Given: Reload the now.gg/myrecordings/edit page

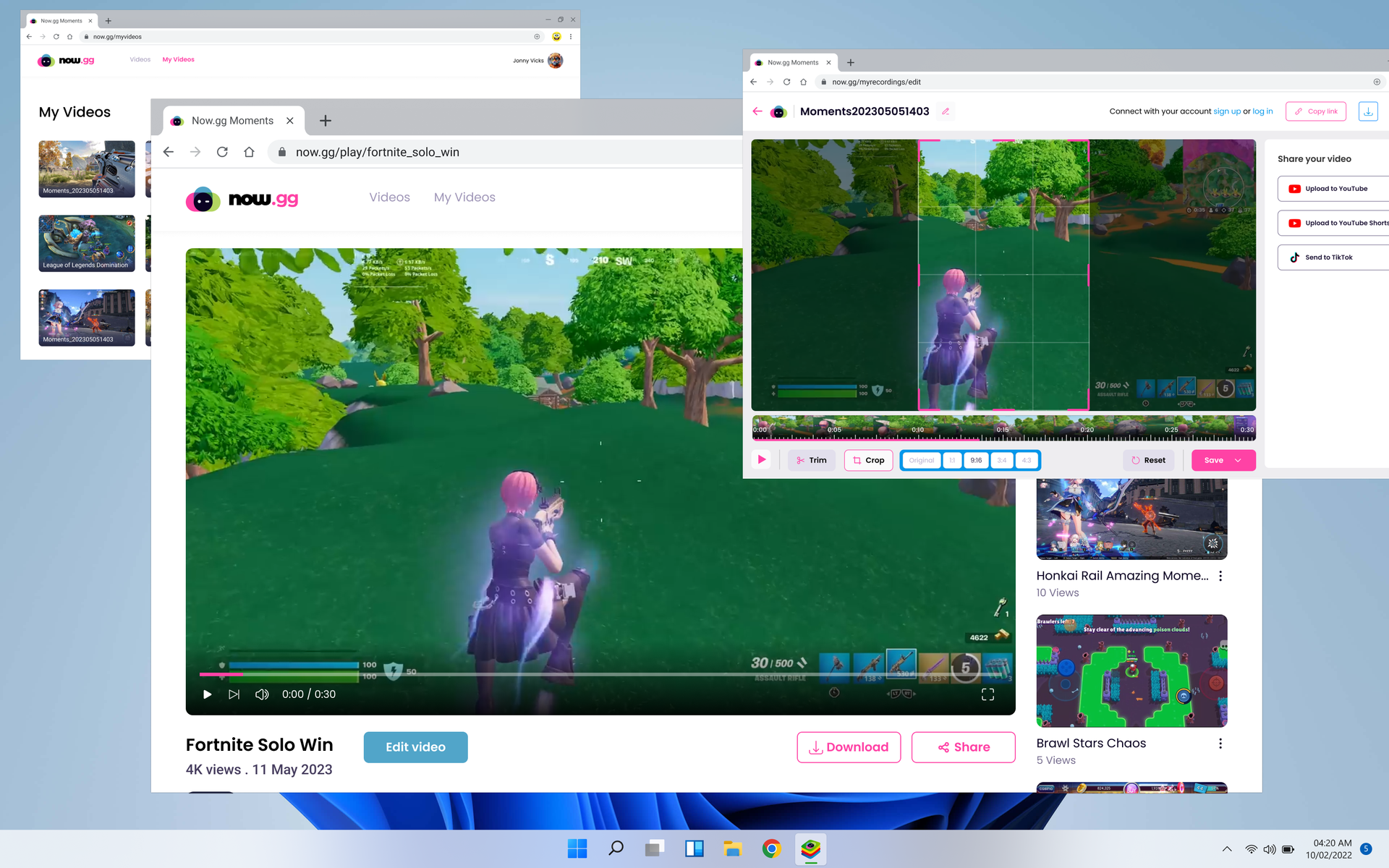Looking at the screenshot, I should [787, 82].
